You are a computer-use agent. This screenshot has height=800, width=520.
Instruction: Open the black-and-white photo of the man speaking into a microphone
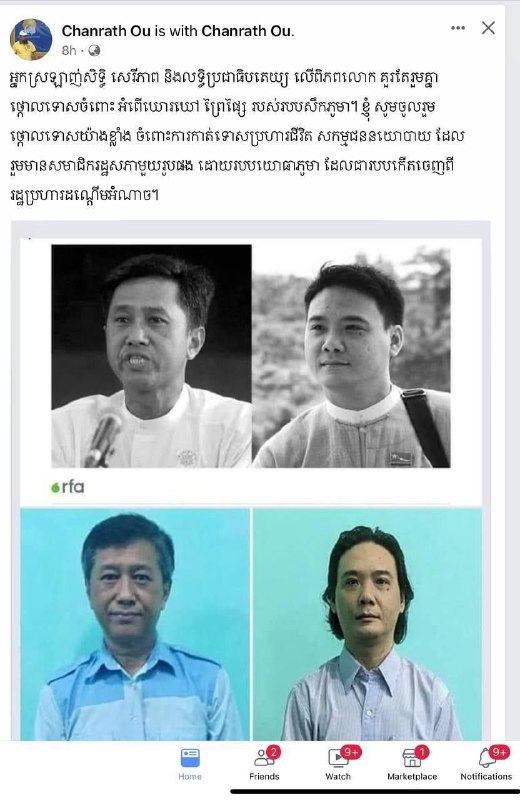tap(152, 356)
